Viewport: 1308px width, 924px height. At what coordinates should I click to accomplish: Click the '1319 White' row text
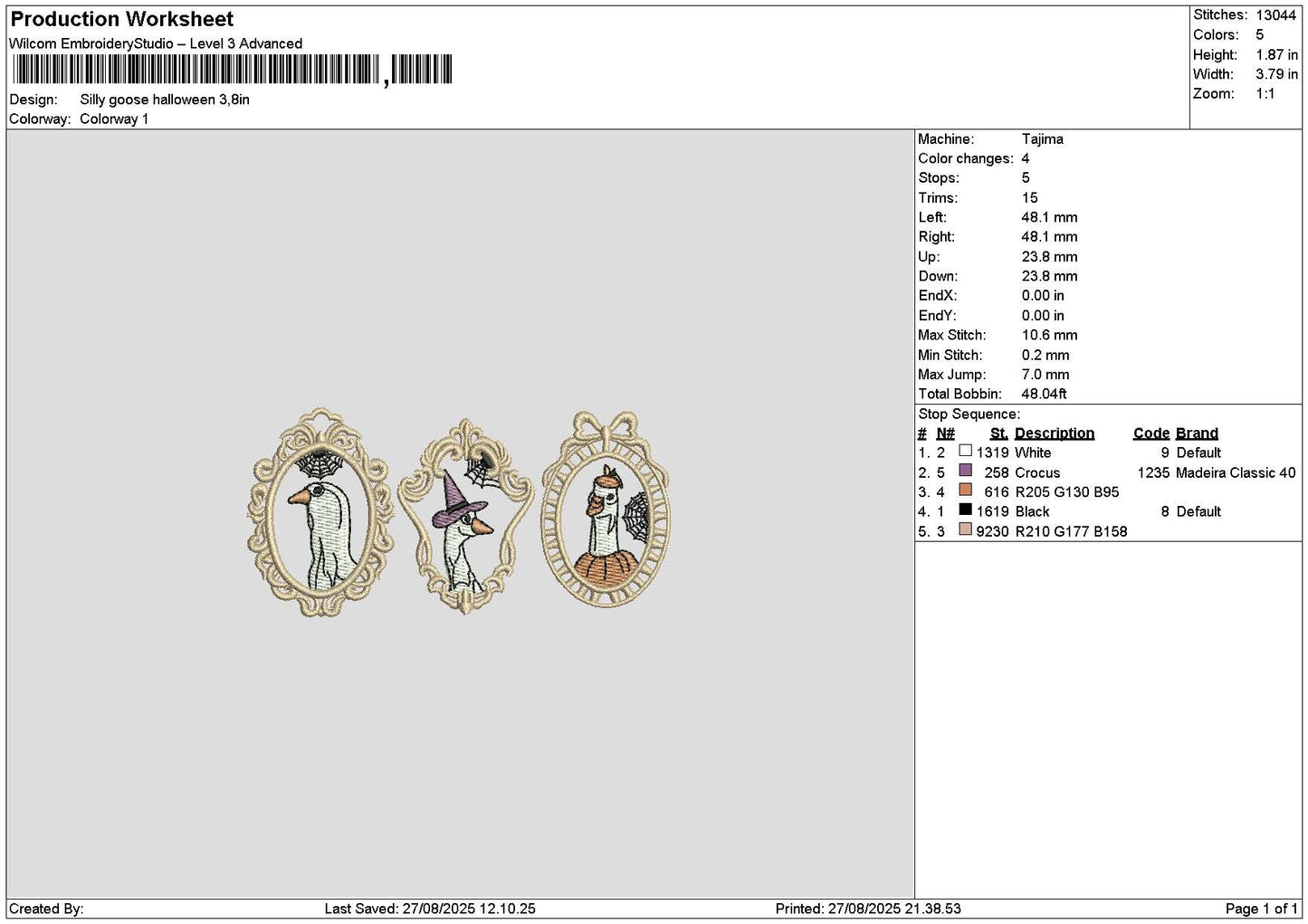tap(1014, 452)
